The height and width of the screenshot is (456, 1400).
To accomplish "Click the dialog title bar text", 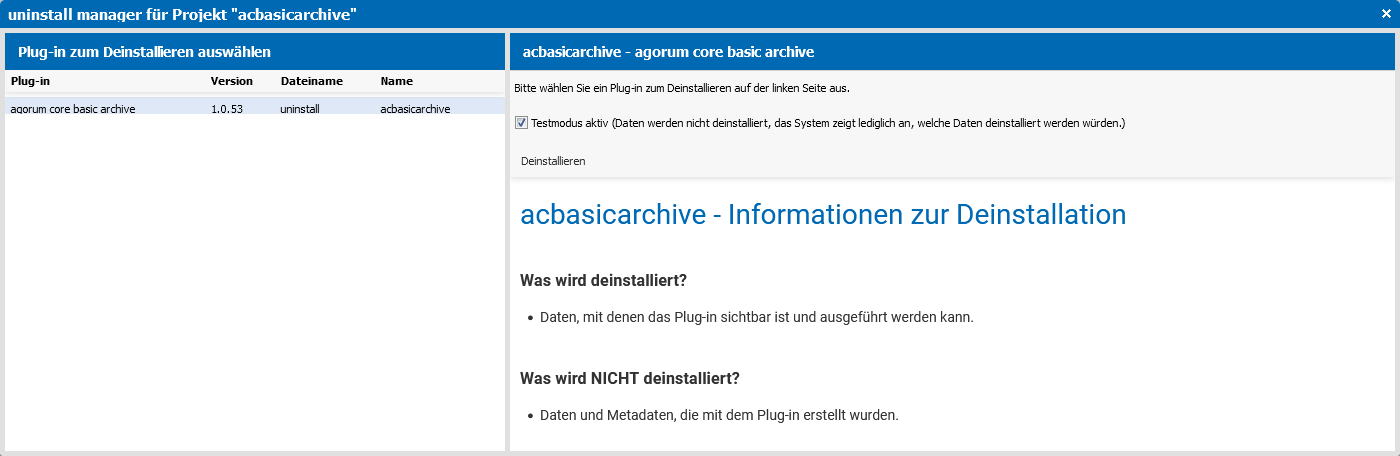I will [182, 14].
